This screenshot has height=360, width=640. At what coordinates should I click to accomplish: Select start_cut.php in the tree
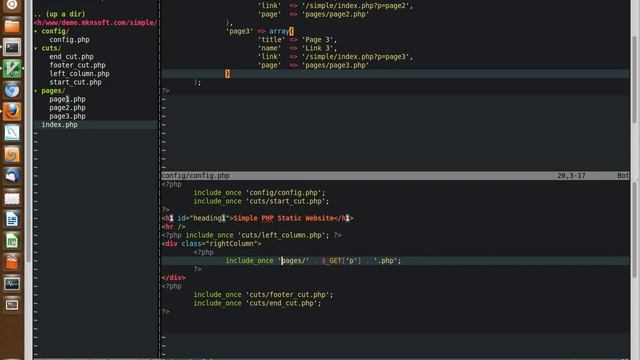click(76, 82)
